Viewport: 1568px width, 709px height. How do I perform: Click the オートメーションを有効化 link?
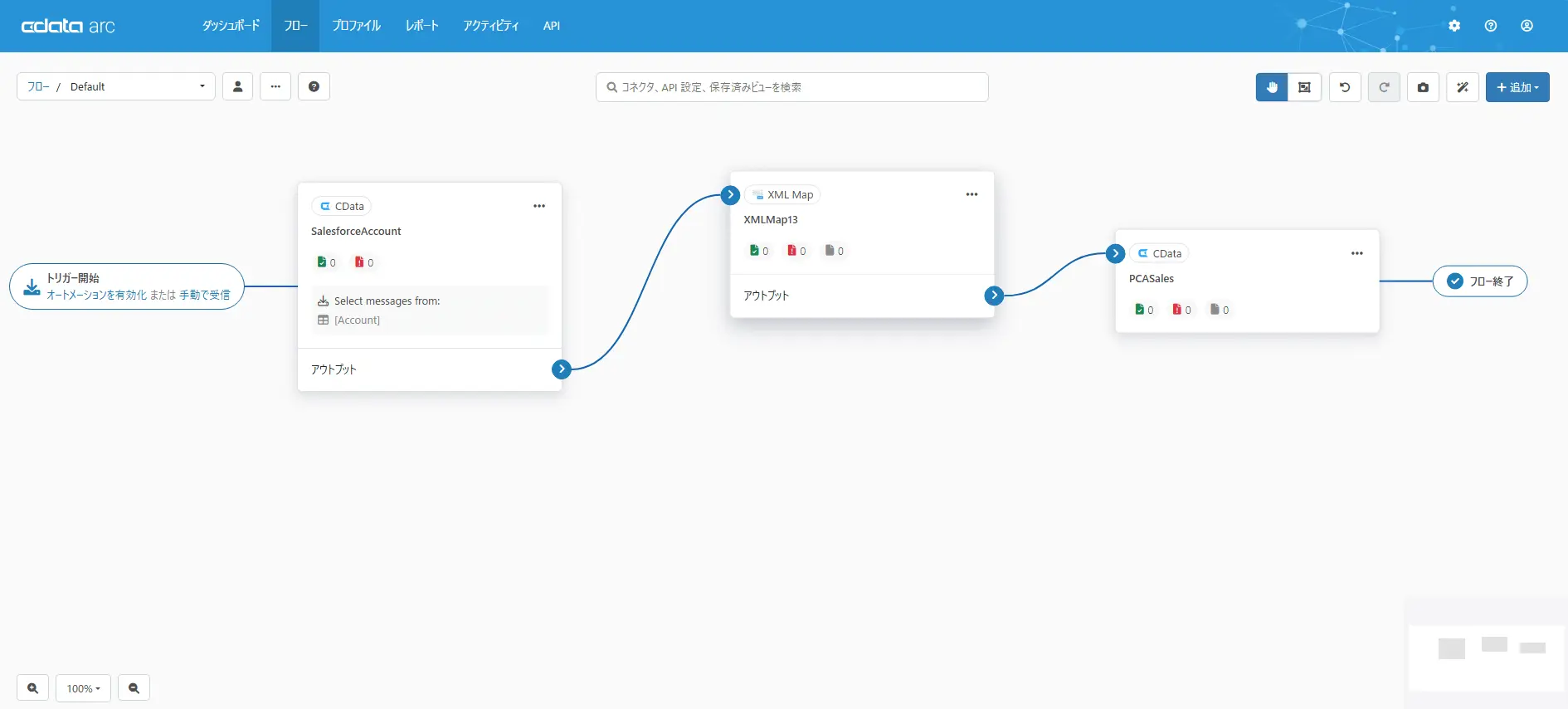[x=96, y=295]
